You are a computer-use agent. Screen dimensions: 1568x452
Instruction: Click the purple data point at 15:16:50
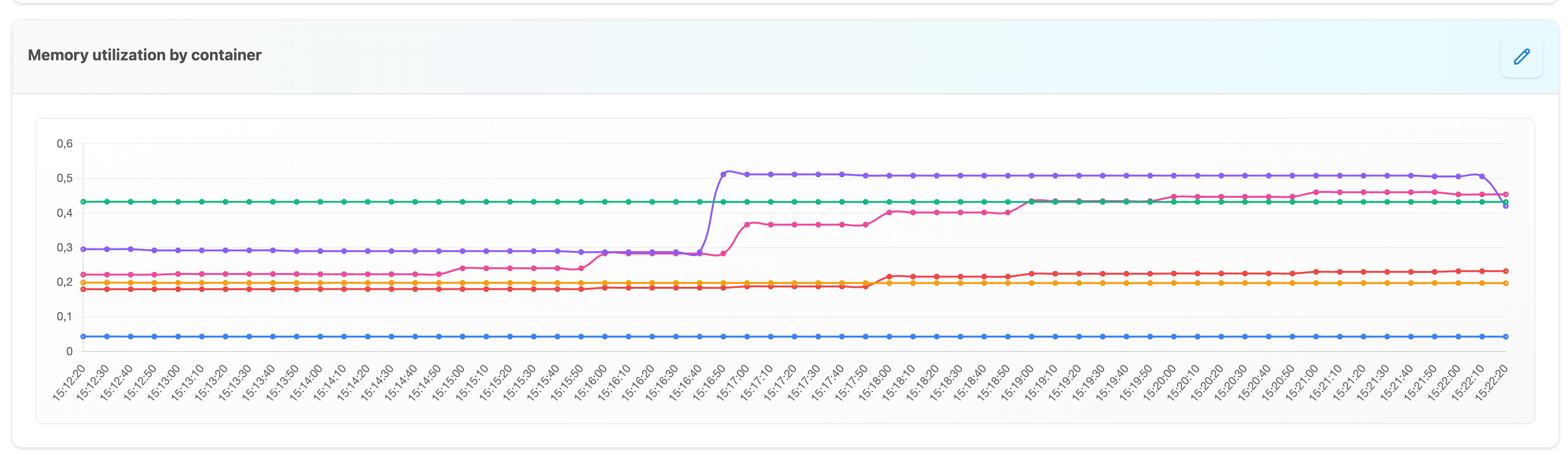(x=723, y=174)
